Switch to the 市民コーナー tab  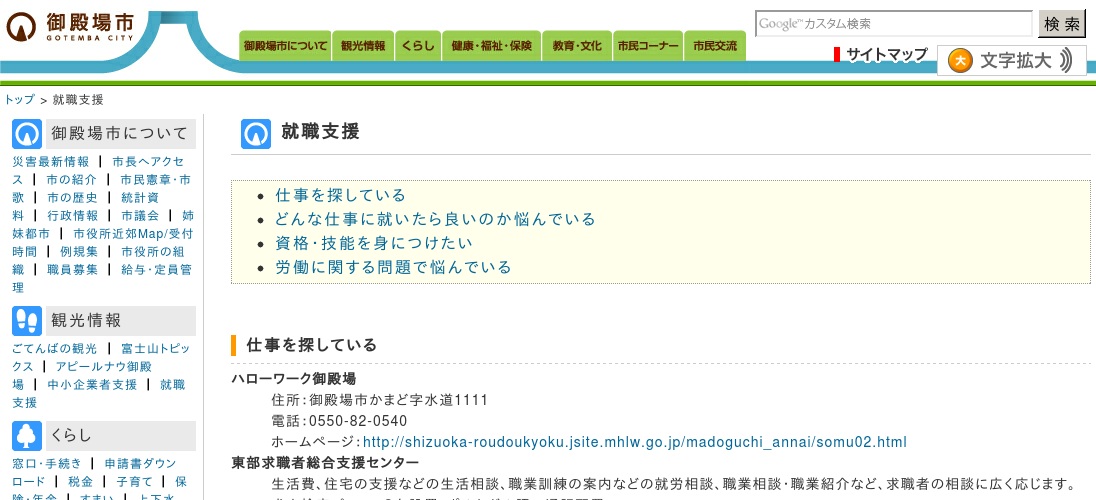648,46
